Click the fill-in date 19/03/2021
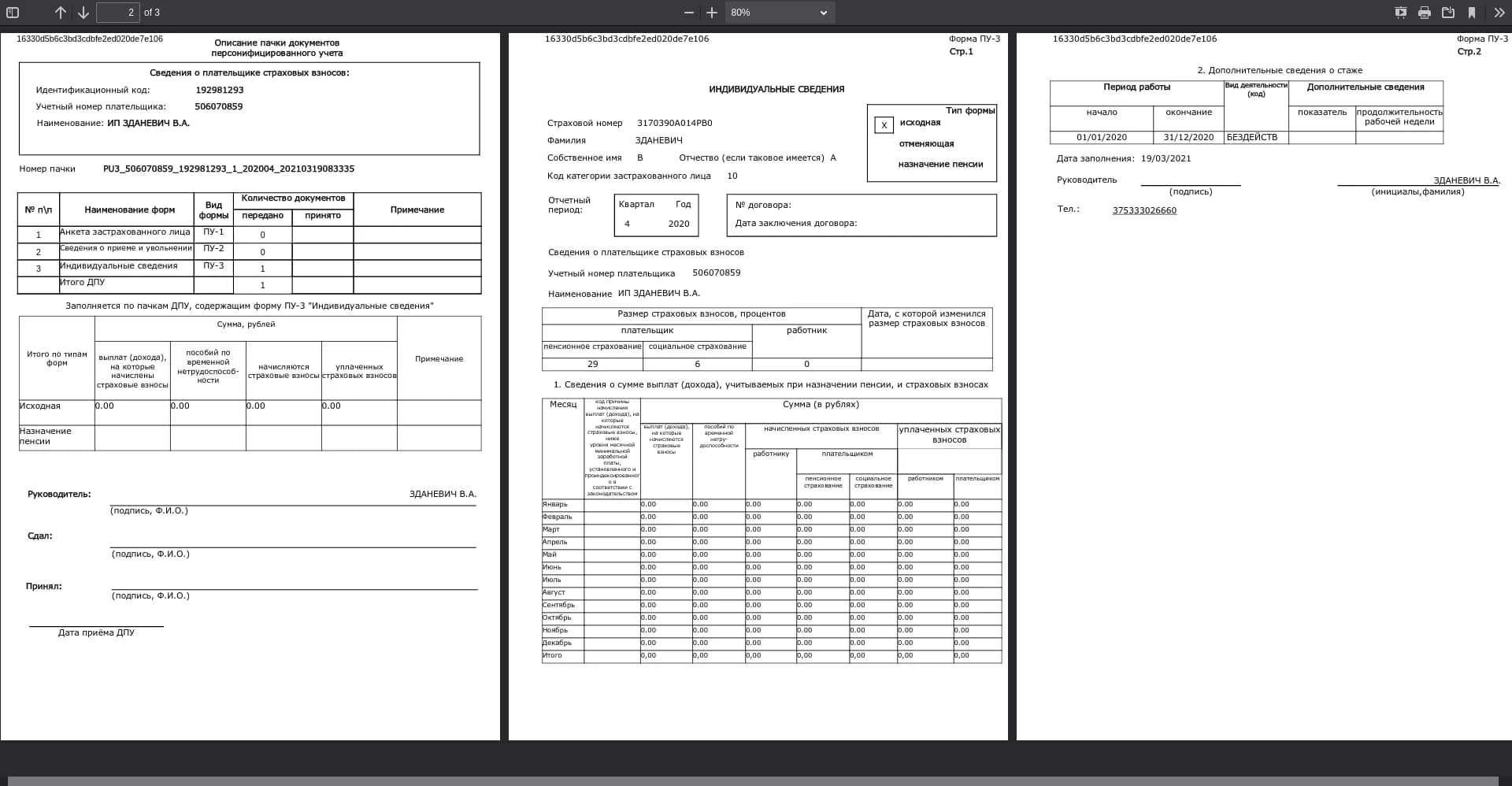Screen dimensions: 1512x786 click(1166, 158)
